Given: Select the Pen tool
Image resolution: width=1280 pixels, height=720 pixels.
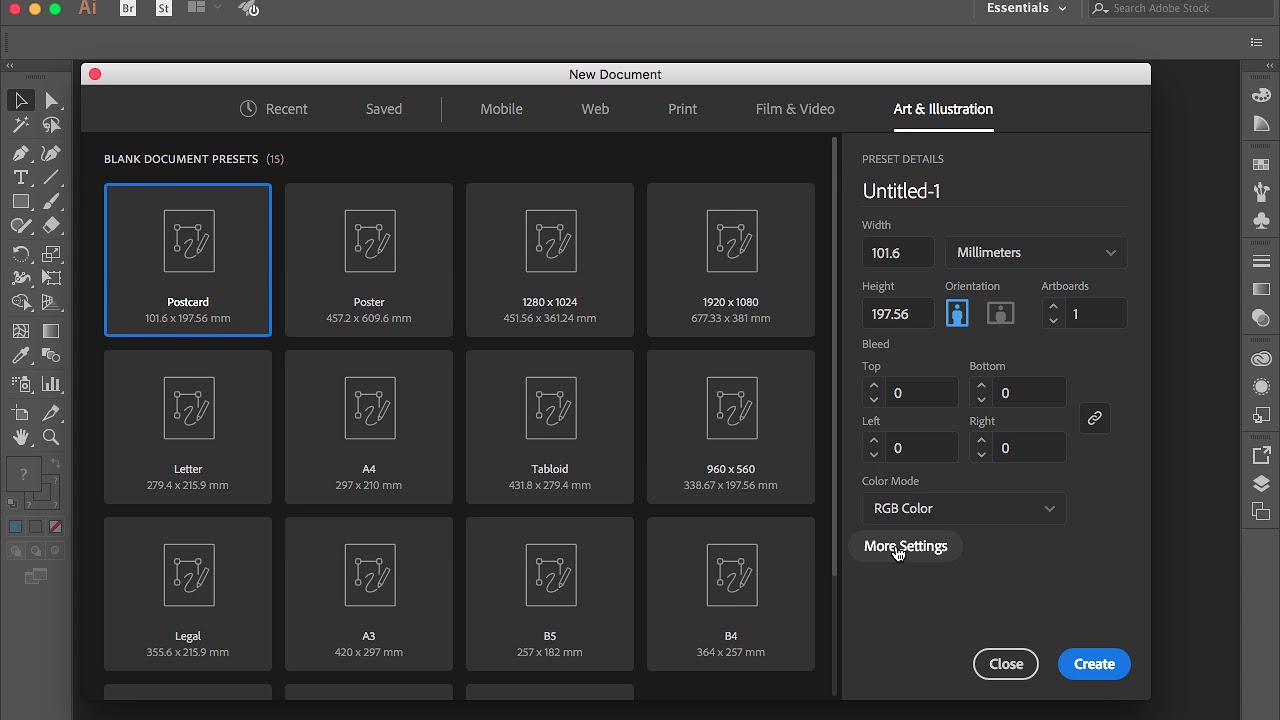Looking at the screenshot, I should click(x=21, y=153).
